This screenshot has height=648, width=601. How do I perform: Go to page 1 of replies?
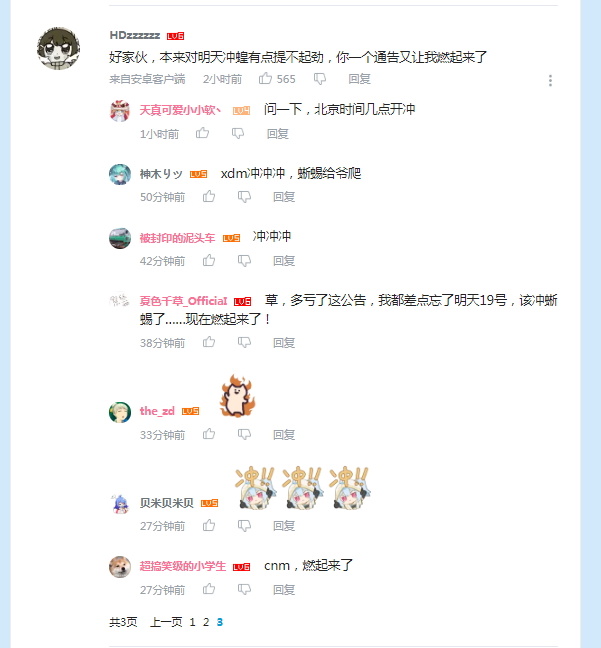[192, 622]
